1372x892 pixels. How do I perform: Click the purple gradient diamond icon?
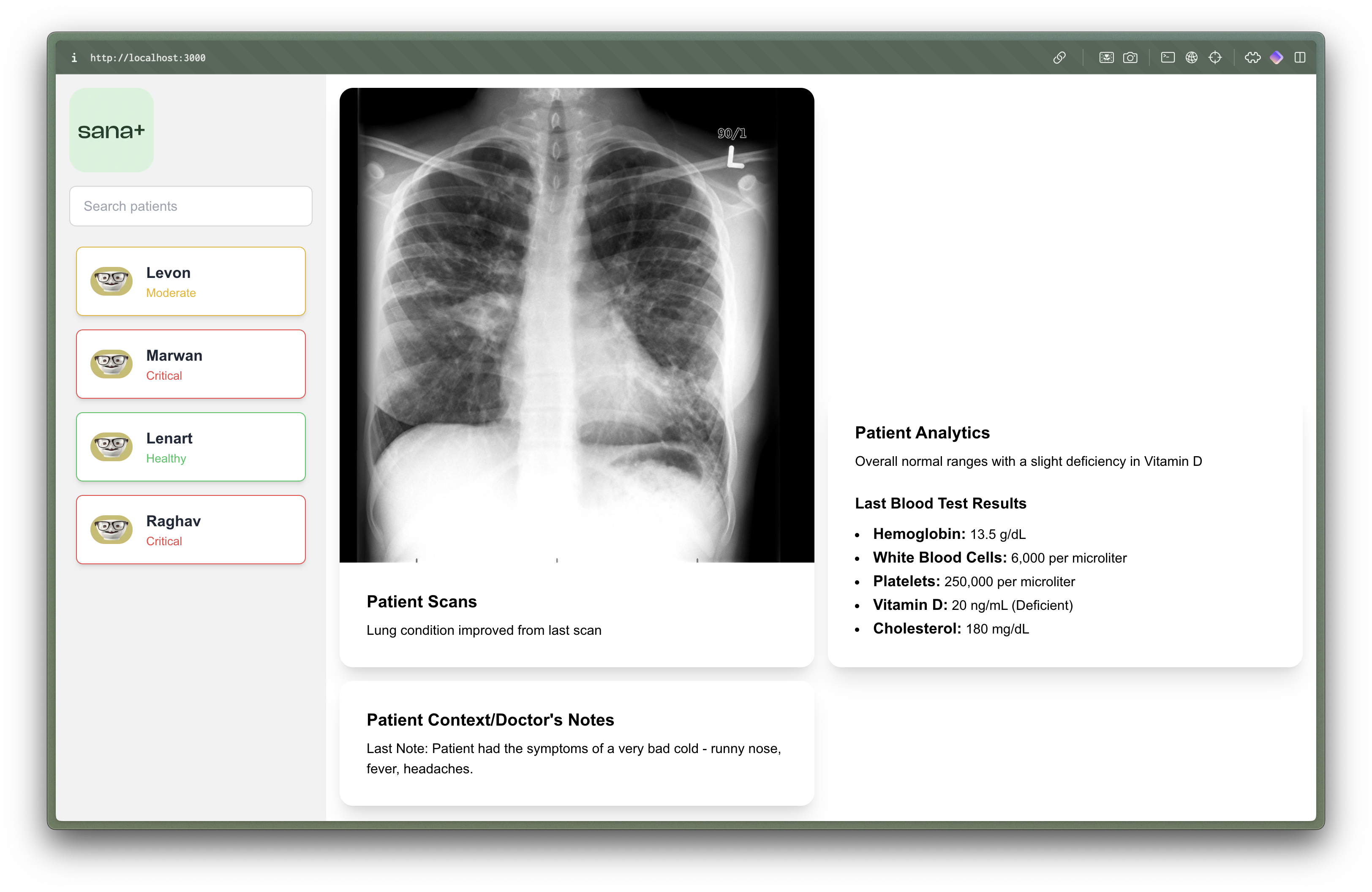1276,57
